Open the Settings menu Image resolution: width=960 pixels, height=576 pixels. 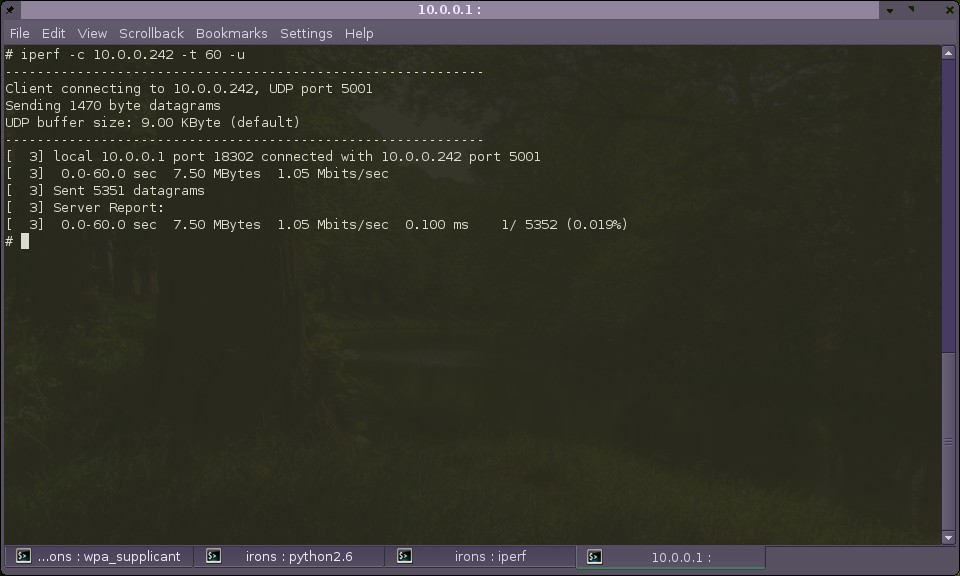tap(306, 34)
